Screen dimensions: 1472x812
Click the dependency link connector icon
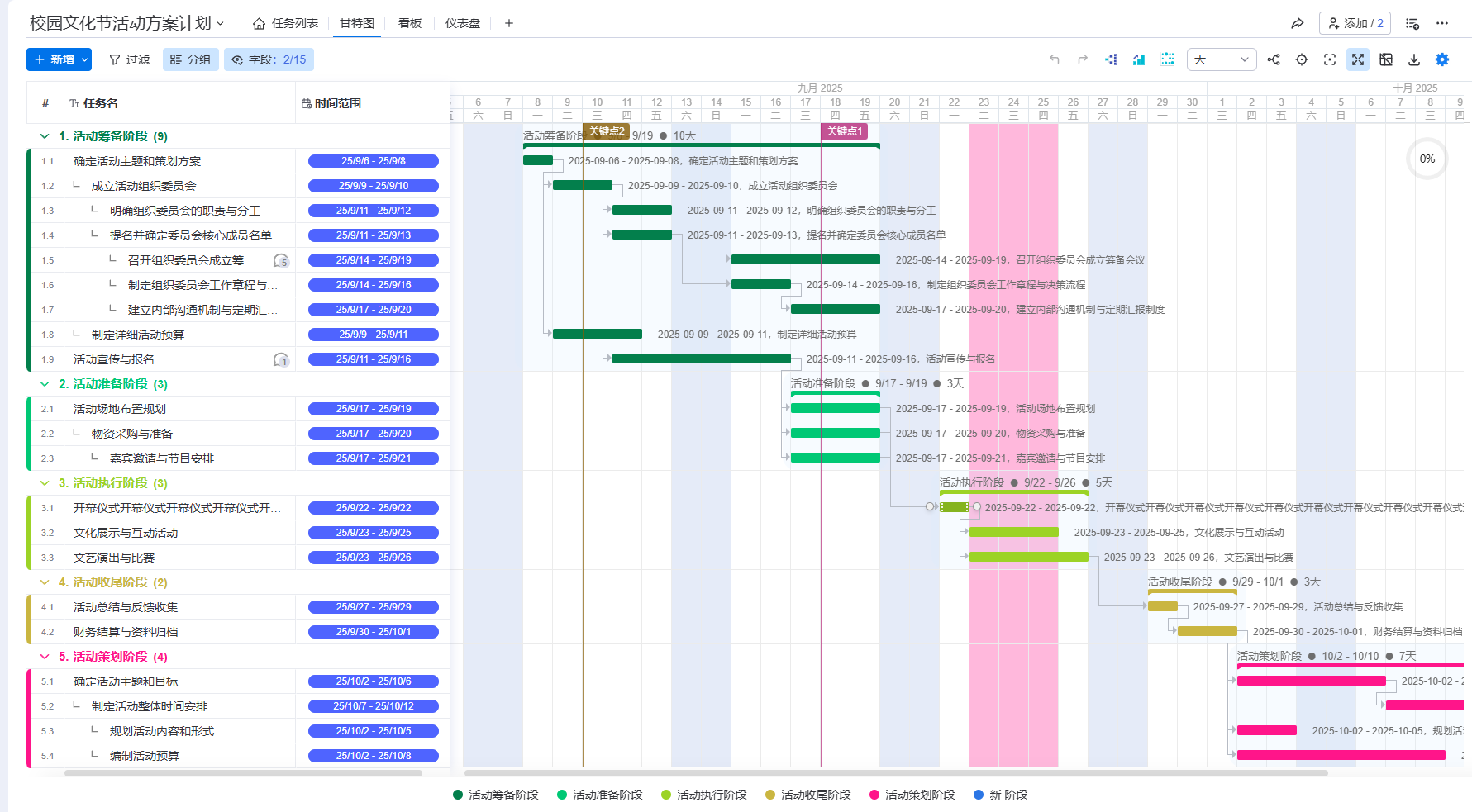(x=1274, y=59)
